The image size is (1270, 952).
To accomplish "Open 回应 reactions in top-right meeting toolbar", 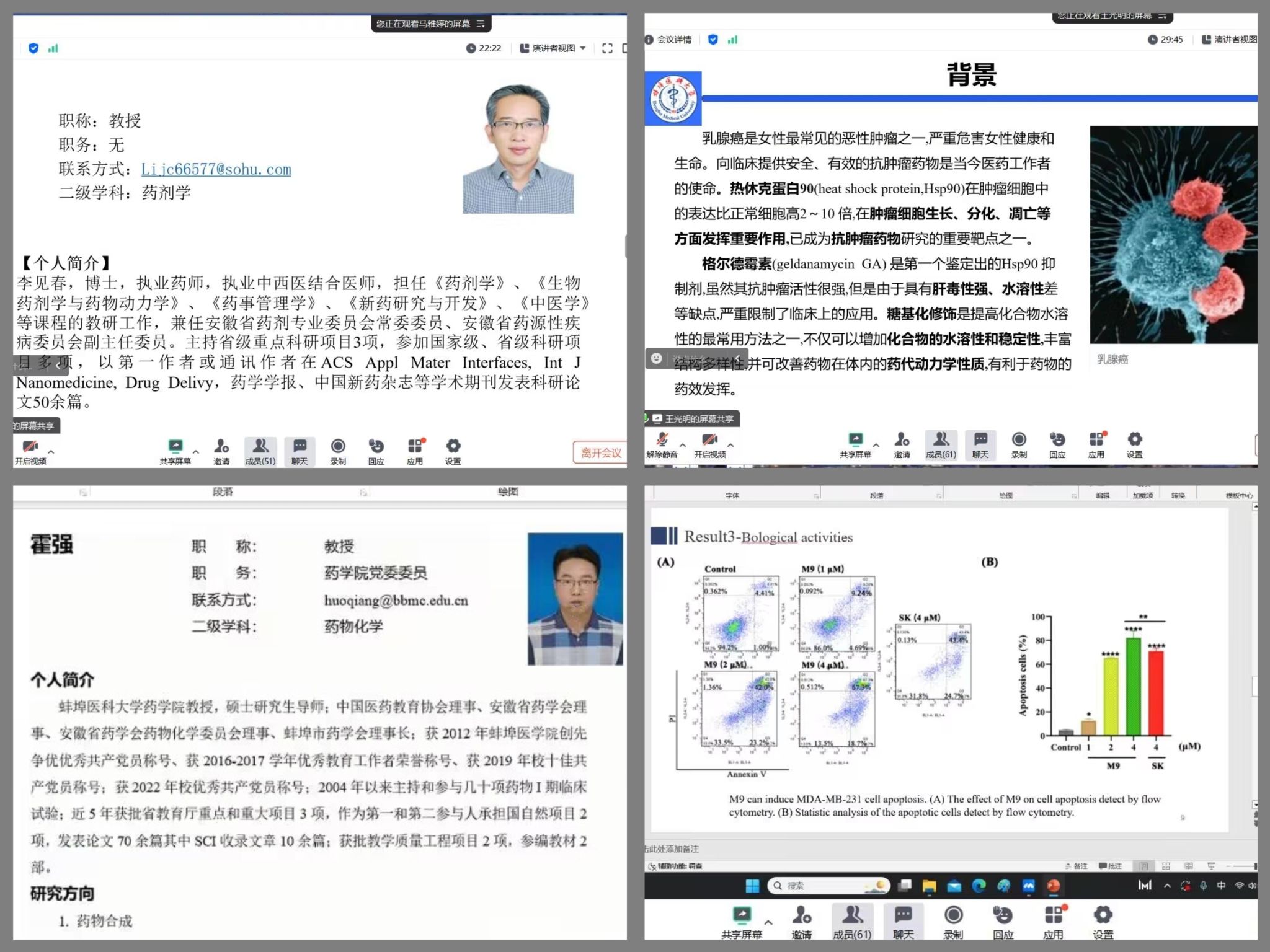I will pos(1057,440).
